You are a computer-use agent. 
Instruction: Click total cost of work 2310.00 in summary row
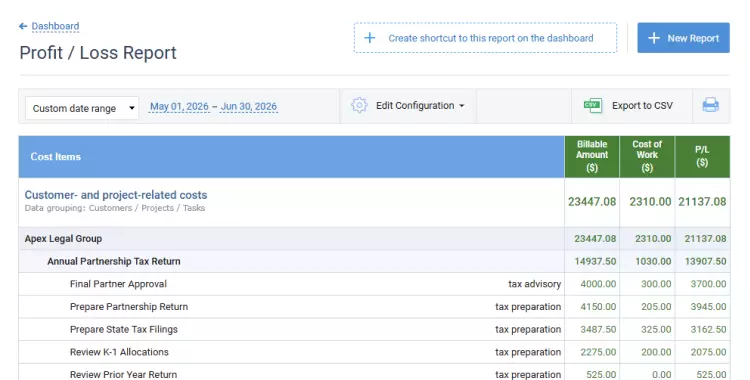[x=650, y=202]
